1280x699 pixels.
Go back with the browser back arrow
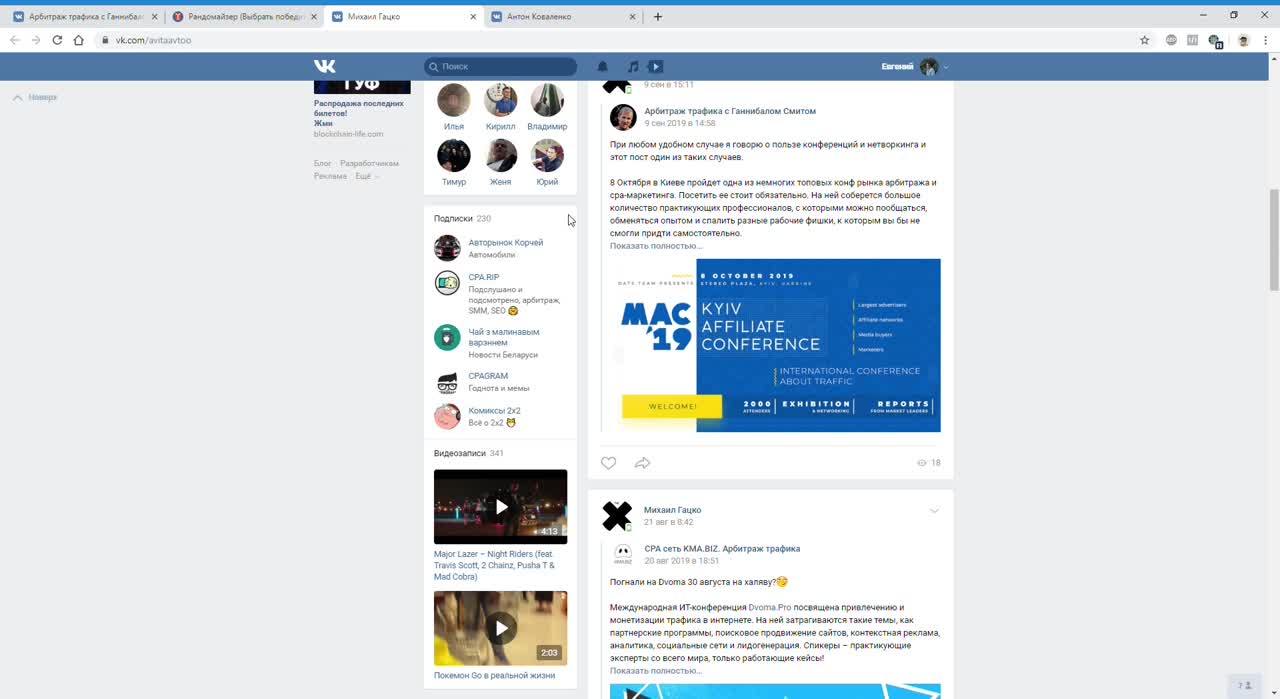pyautogui.click(x=14, y=40)
